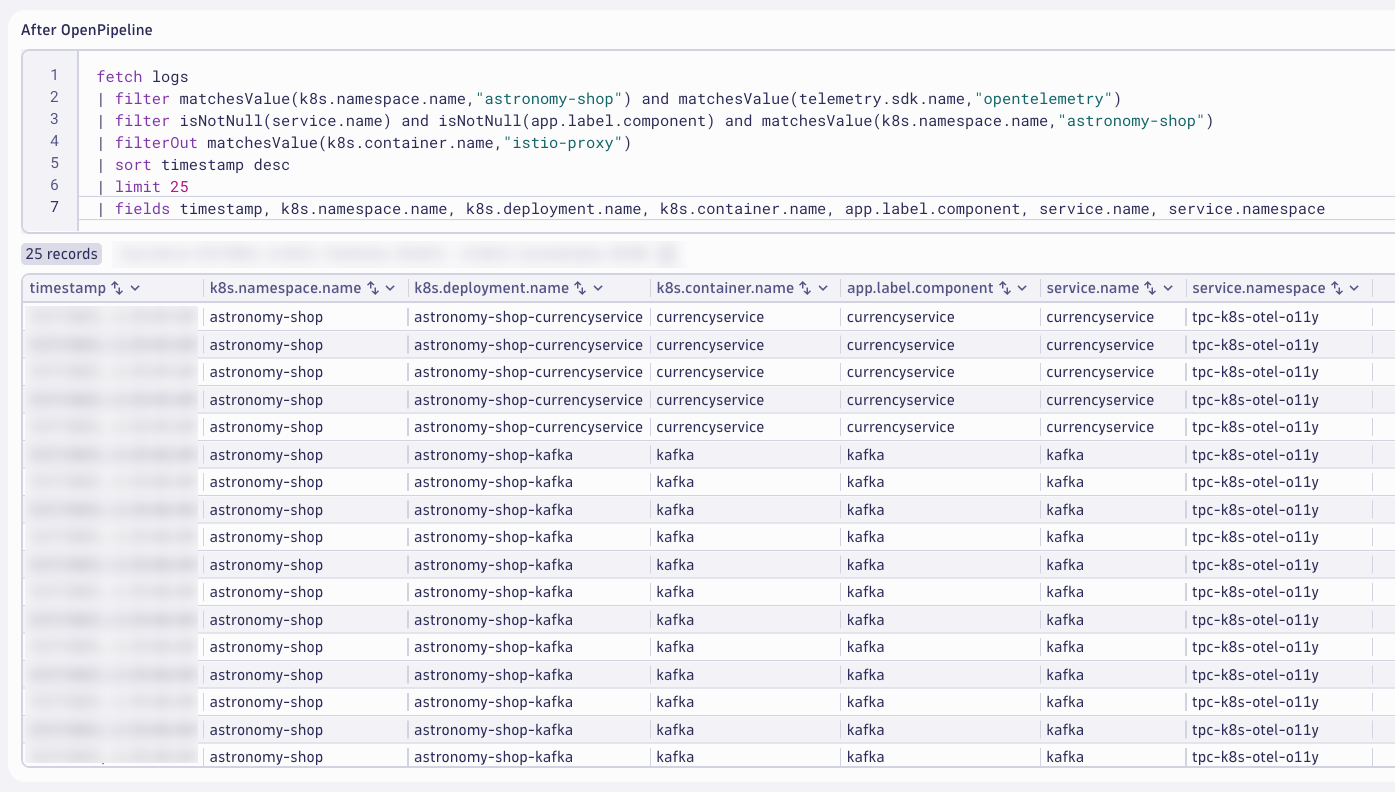
Task: Click the After OpenPipeline section title
Action: click(x=87, y=30)
